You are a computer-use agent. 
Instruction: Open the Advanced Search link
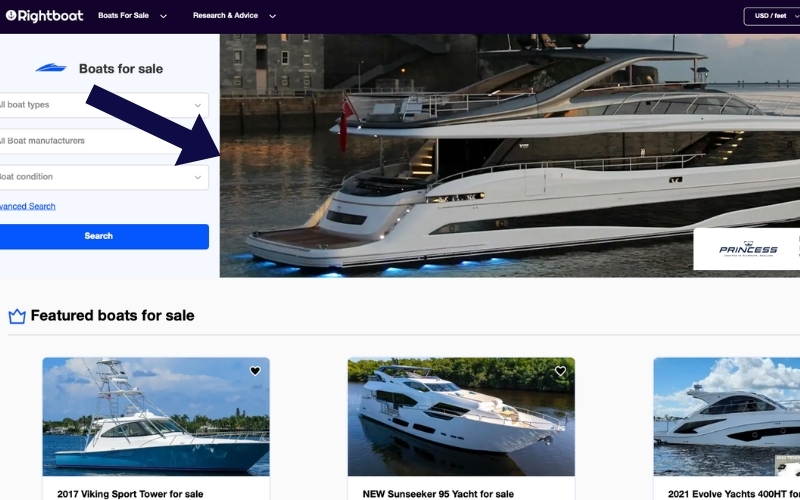pos(28,206)
